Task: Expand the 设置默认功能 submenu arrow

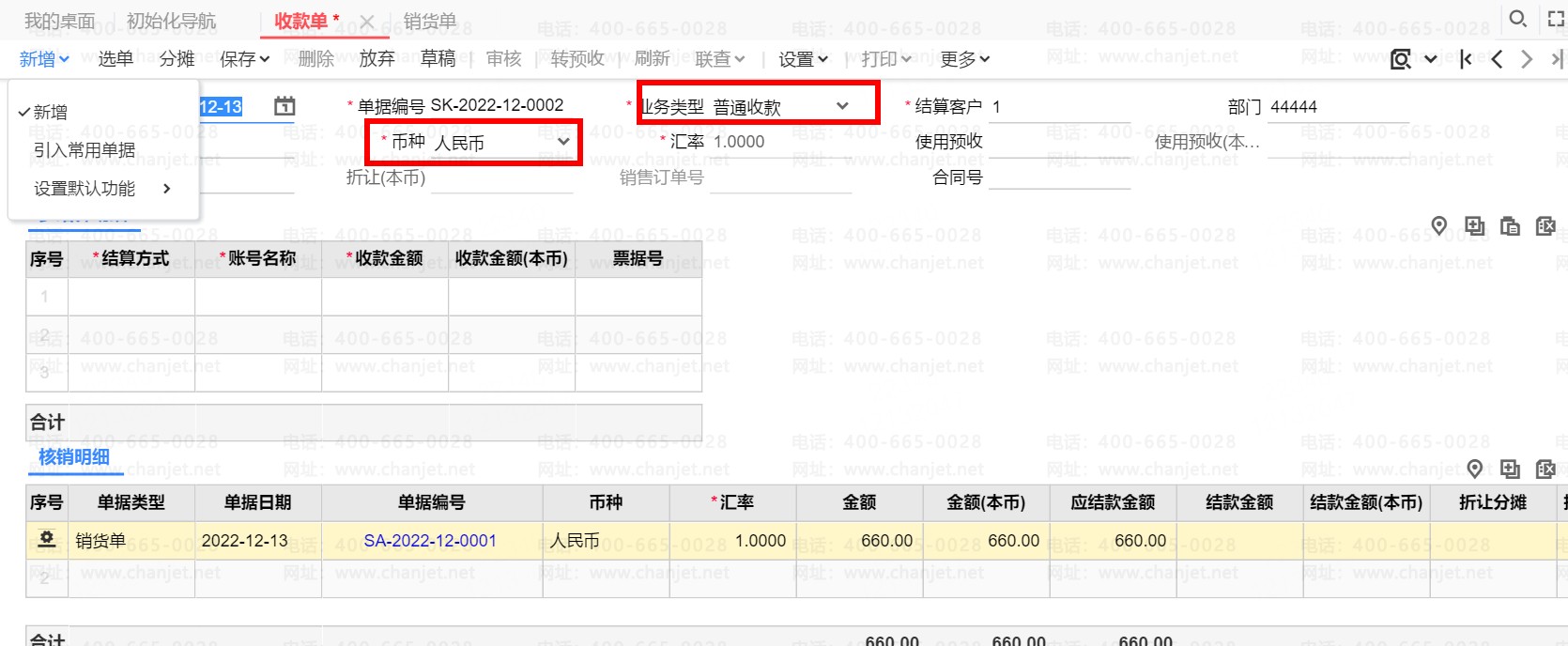Action: tap(167, 188)
